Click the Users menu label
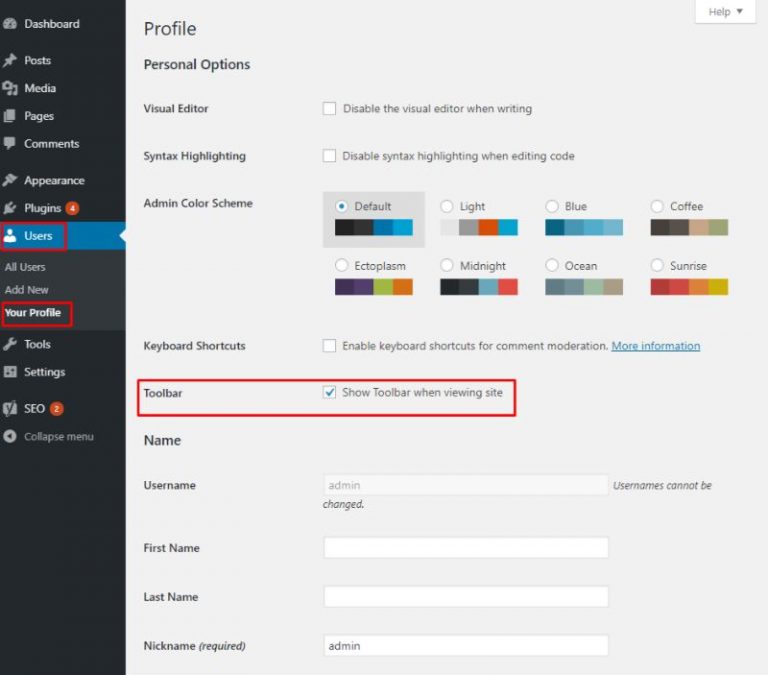The width and height of the screenshot is (768, 675). [x=38, y=236]
